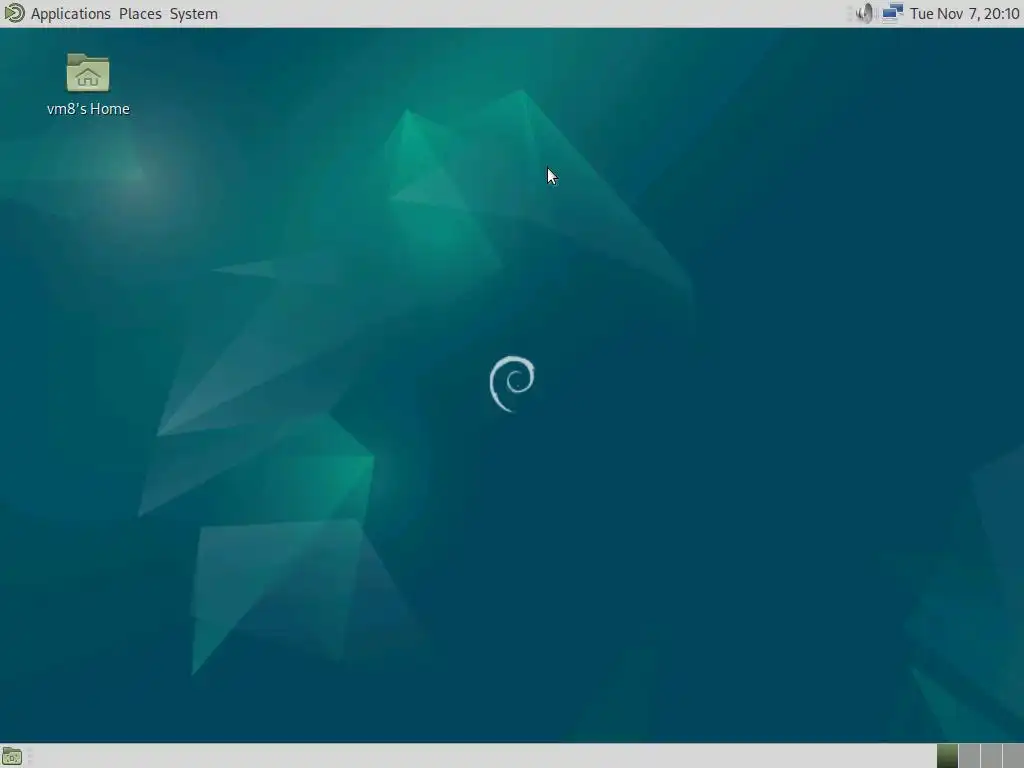Open the Places menu
The height and width of the screenshot is (768, 1024).
(140, 14)
